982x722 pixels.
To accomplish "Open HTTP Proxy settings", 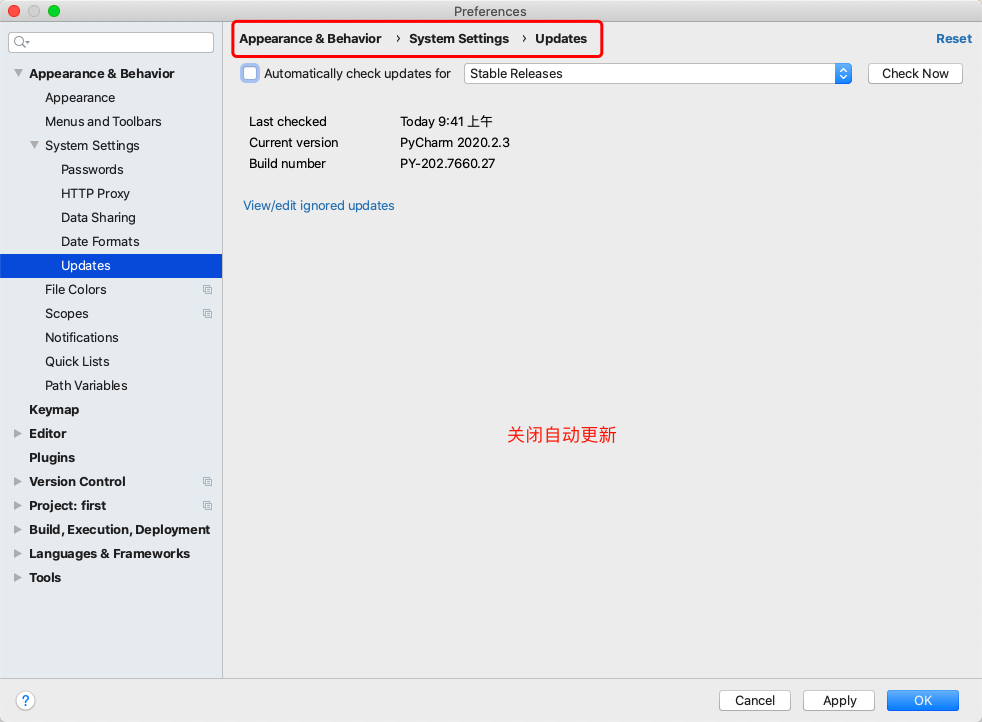I will pos(95,193).
